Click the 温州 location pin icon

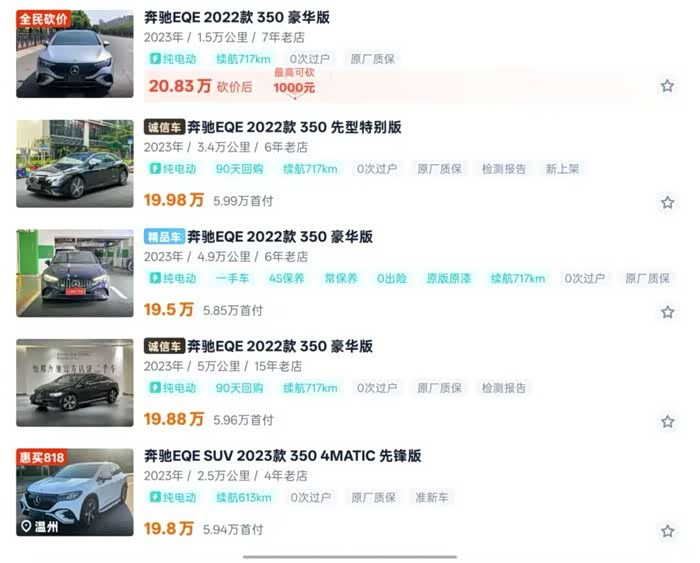(26, 526)
